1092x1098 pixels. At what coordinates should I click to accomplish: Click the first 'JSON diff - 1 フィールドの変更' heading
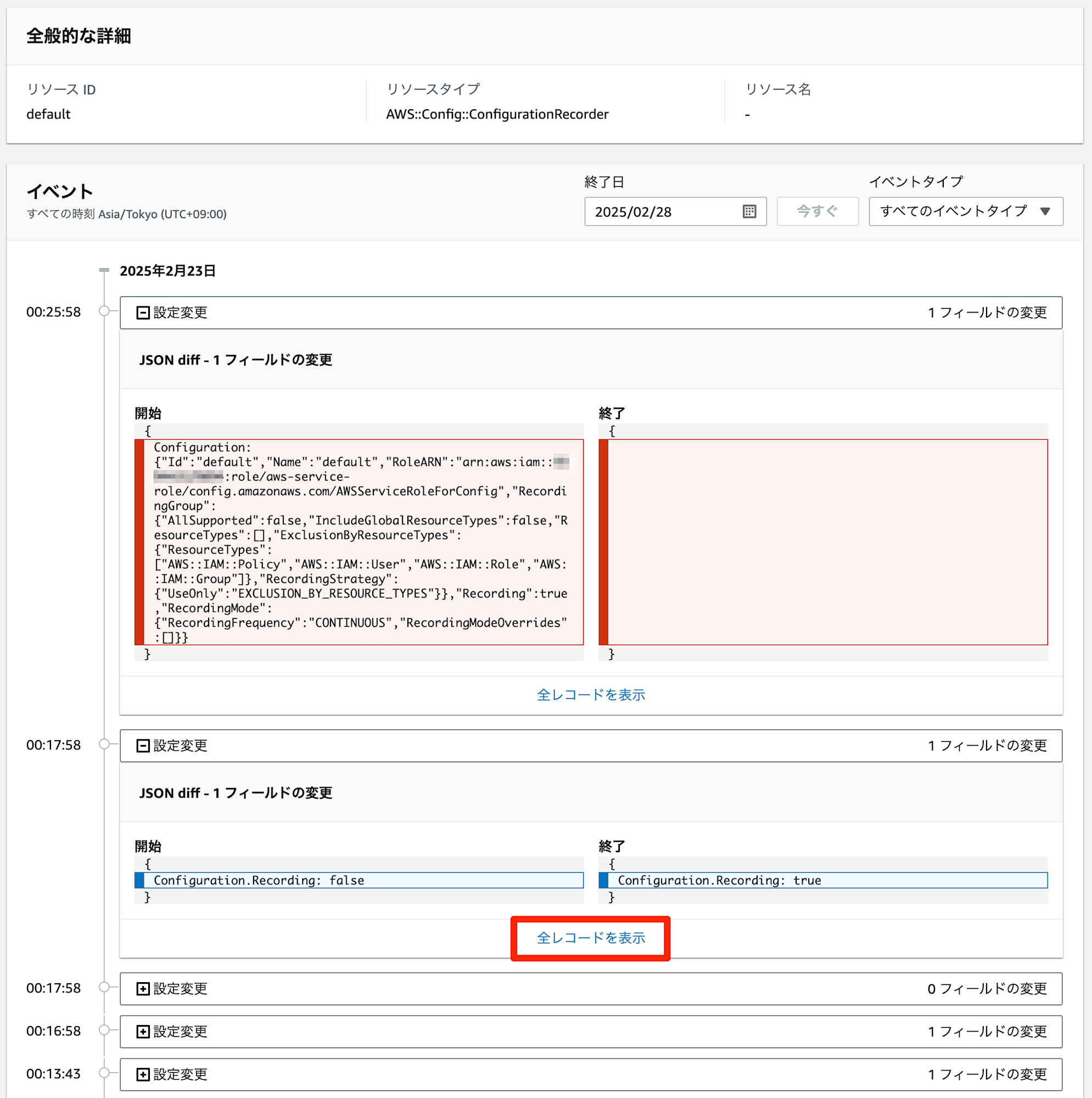click(x=236, y=360)
